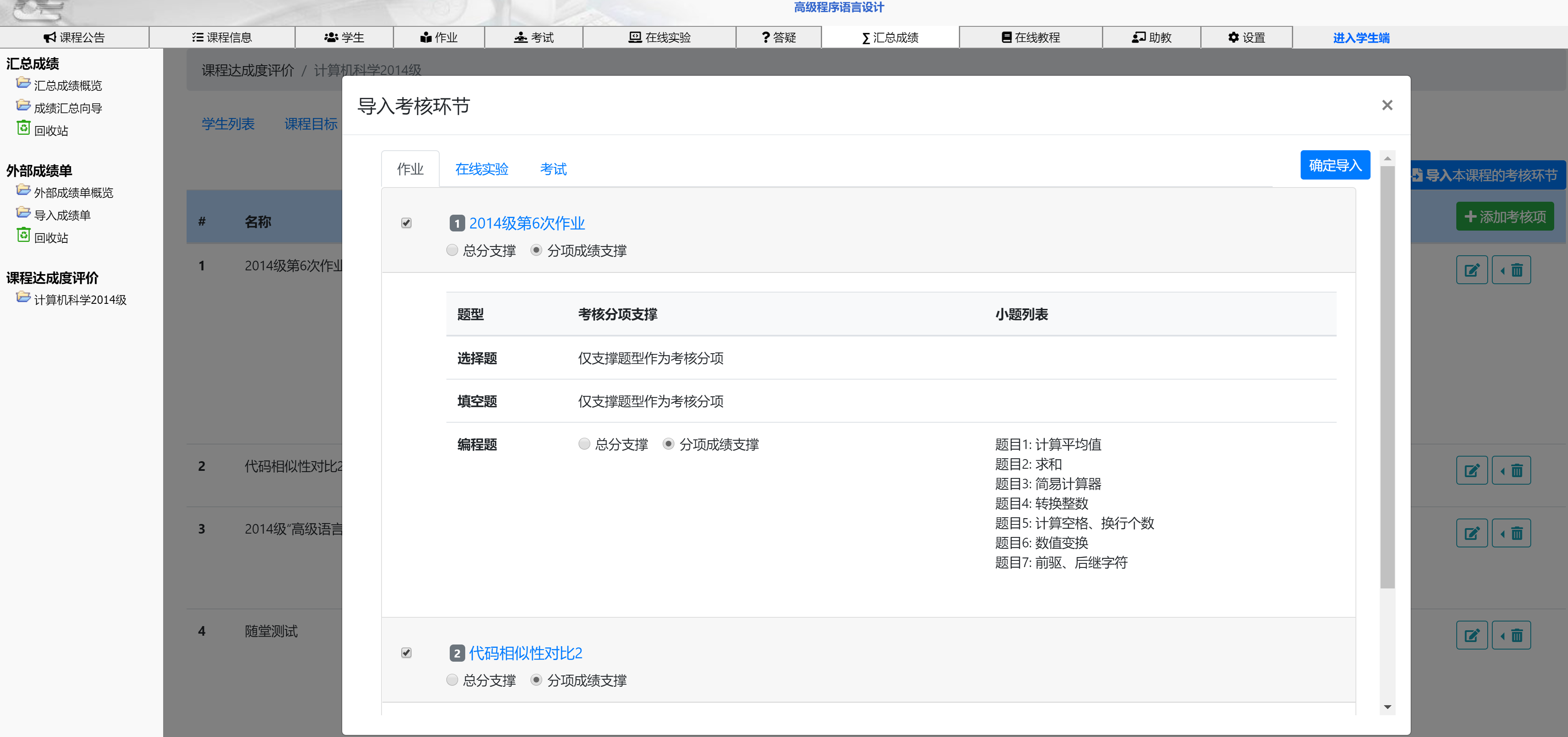The height and width of the screenshot is (737, 1568).
Task: Click the 高级程序语言设计 course title
Action: coord(839,7)
